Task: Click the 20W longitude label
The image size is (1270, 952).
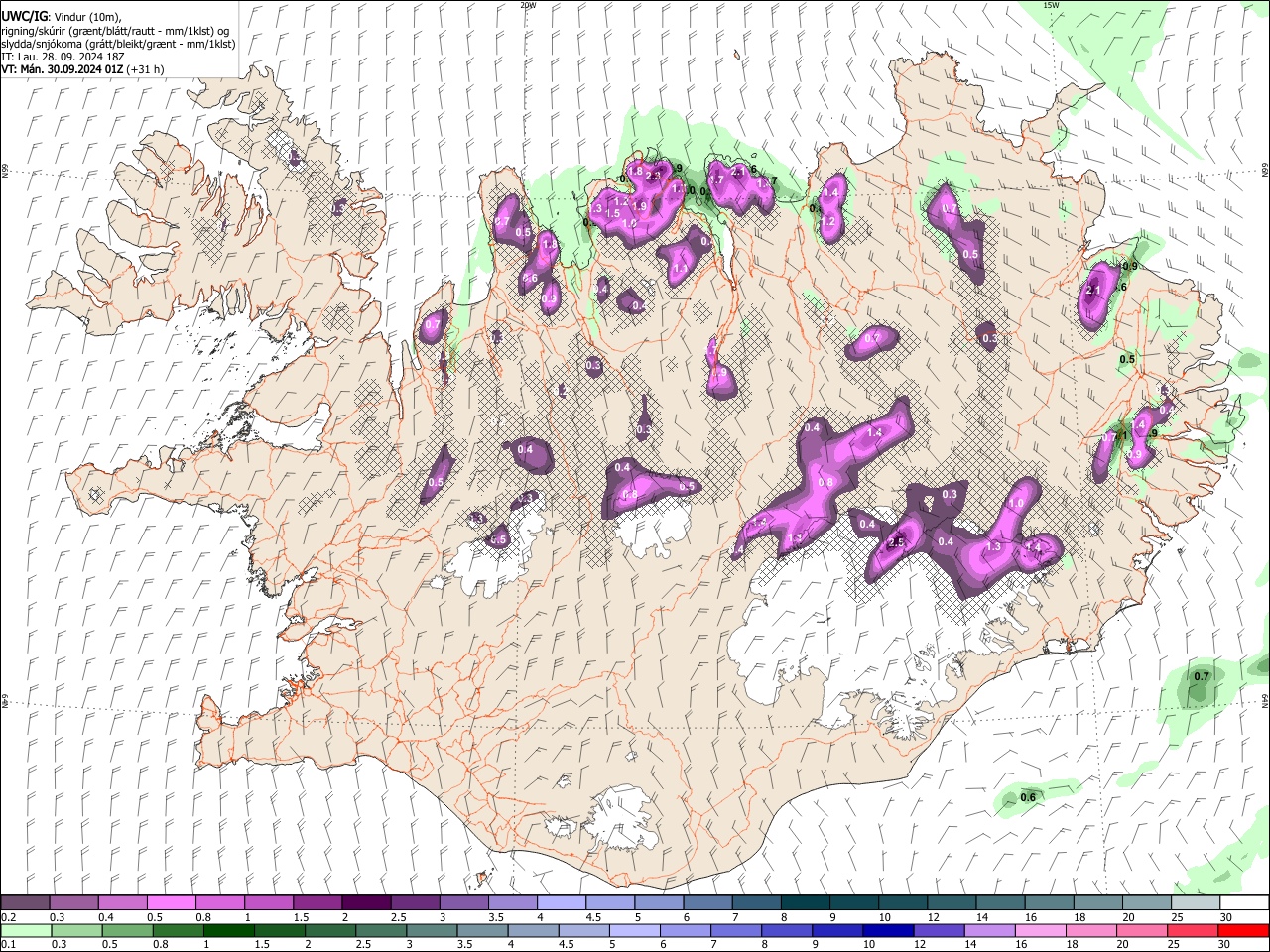Action: point(528,5)
